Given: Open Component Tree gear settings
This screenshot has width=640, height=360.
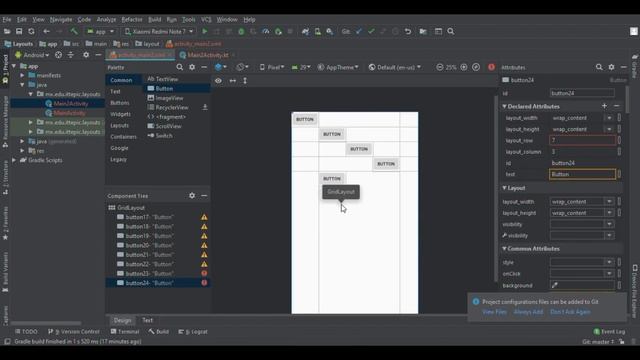Looking at the screenshot, I should tap(192, 196).
